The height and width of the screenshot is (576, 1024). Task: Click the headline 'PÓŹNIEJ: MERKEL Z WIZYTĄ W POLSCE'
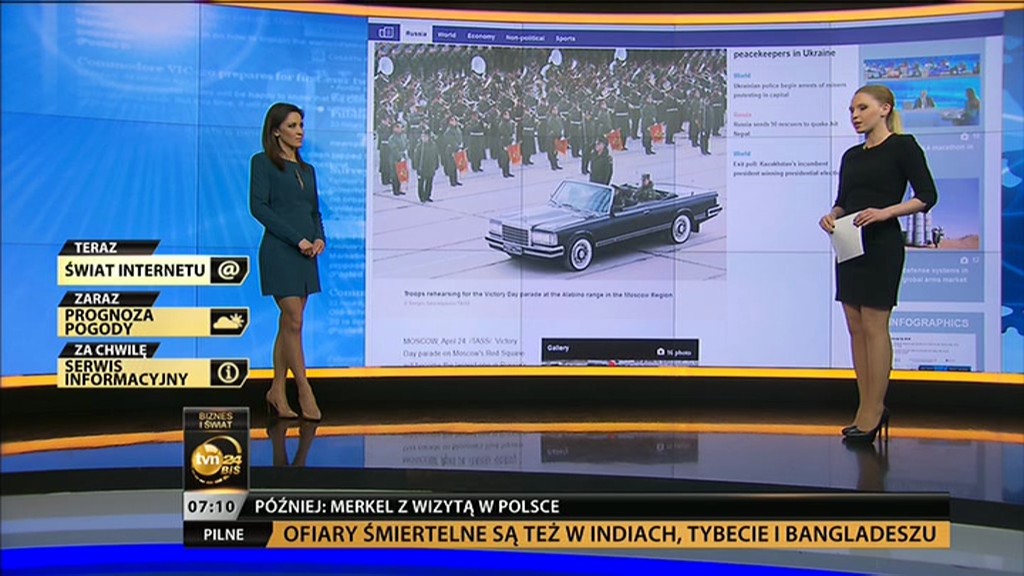[407, 507]
